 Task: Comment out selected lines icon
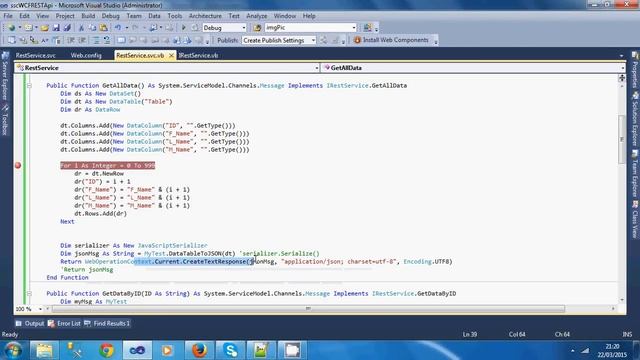[96, 40]
